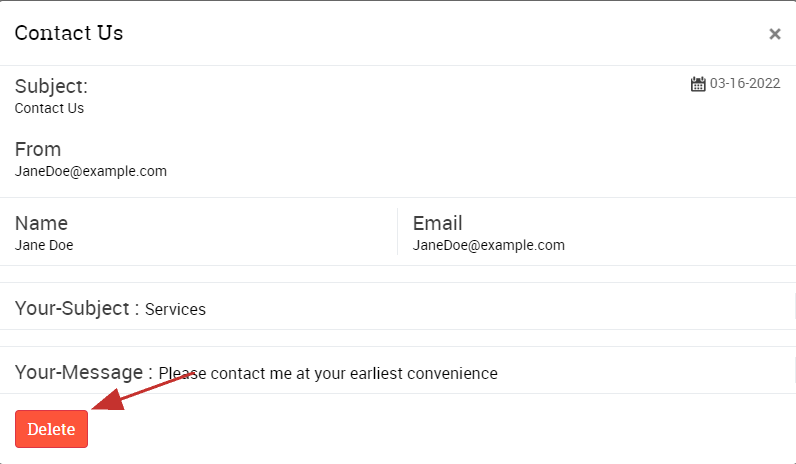Click the vertical divider between Name and Email

(x=397, y=231)
